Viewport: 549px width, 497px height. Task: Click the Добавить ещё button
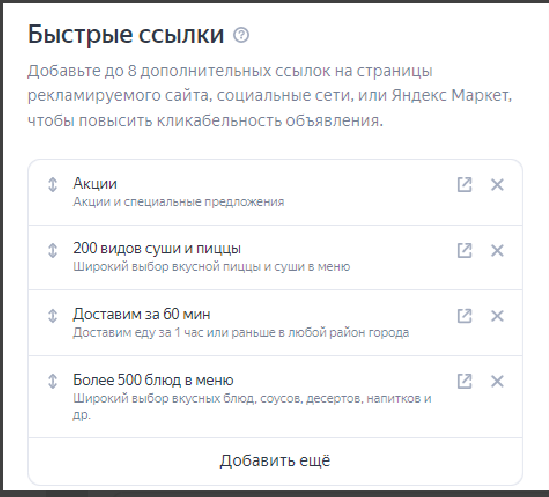(275, 461)
